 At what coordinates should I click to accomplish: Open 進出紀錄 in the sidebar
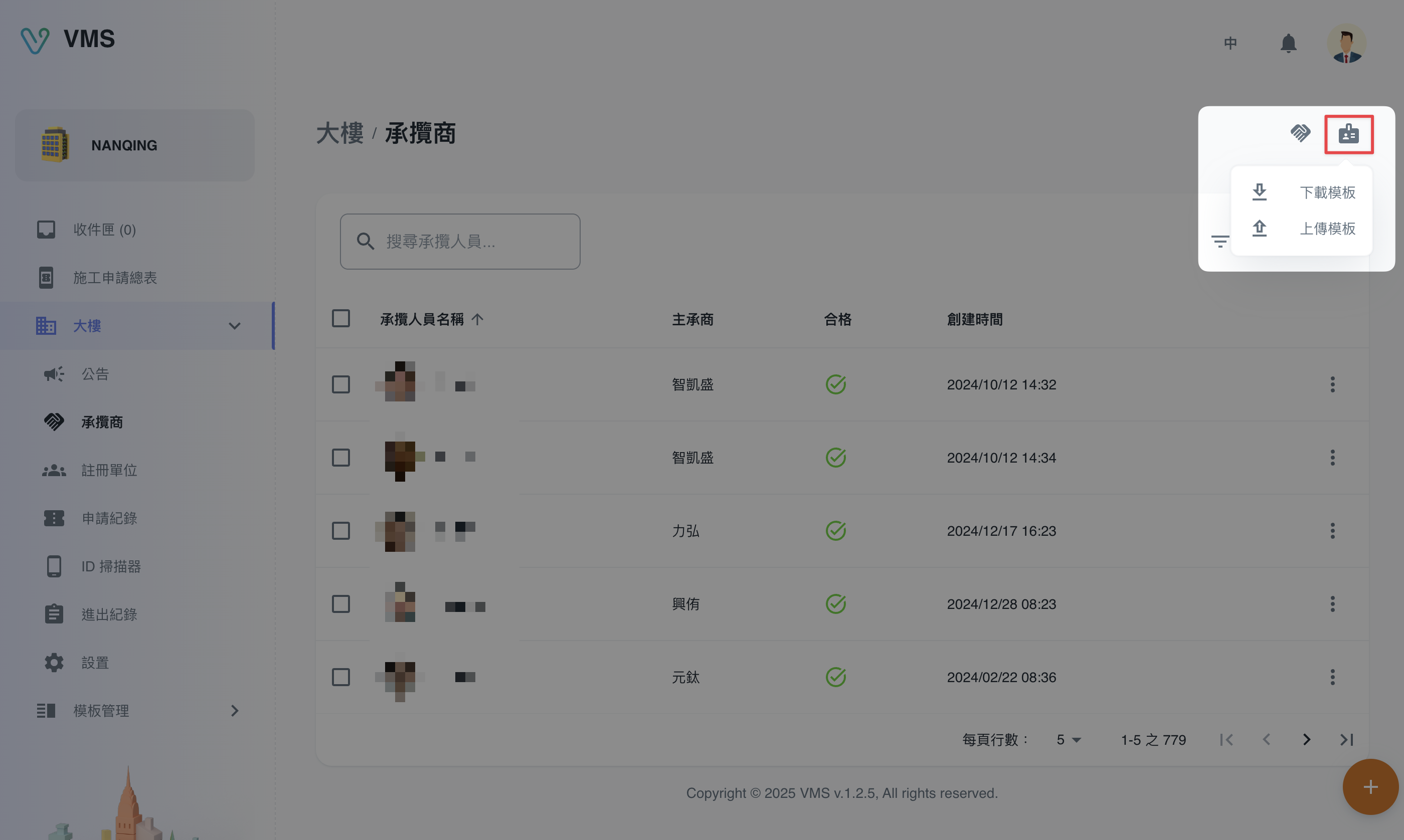pos(109,614)
